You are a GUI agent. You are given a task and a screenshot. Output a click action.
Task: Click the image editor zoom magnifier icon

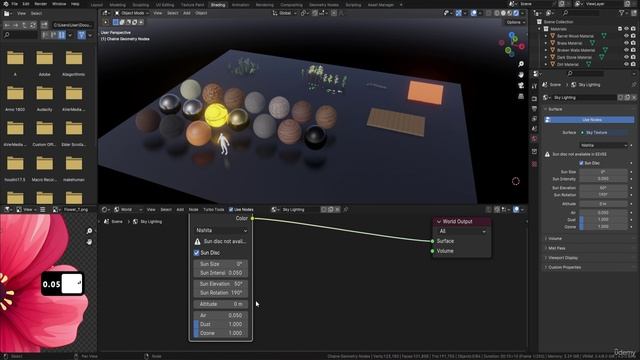[x=89, y=231]
